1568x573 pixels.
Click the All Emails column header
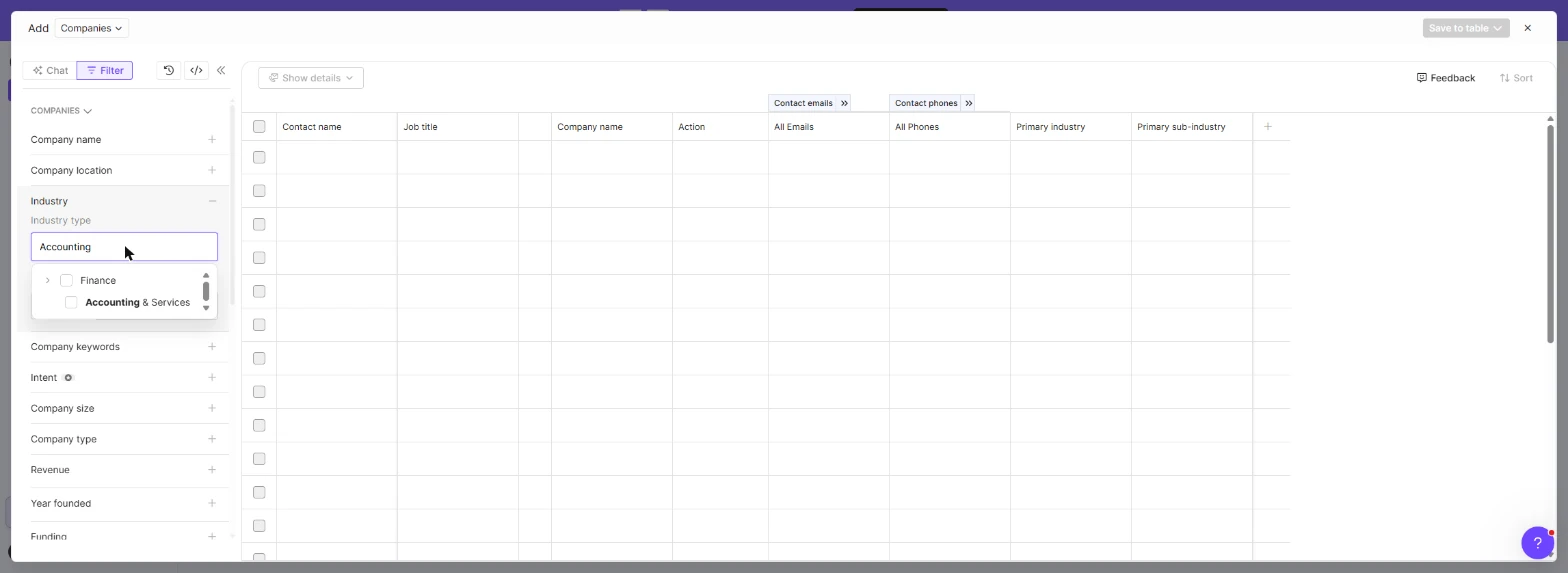(x=829, y=127)
